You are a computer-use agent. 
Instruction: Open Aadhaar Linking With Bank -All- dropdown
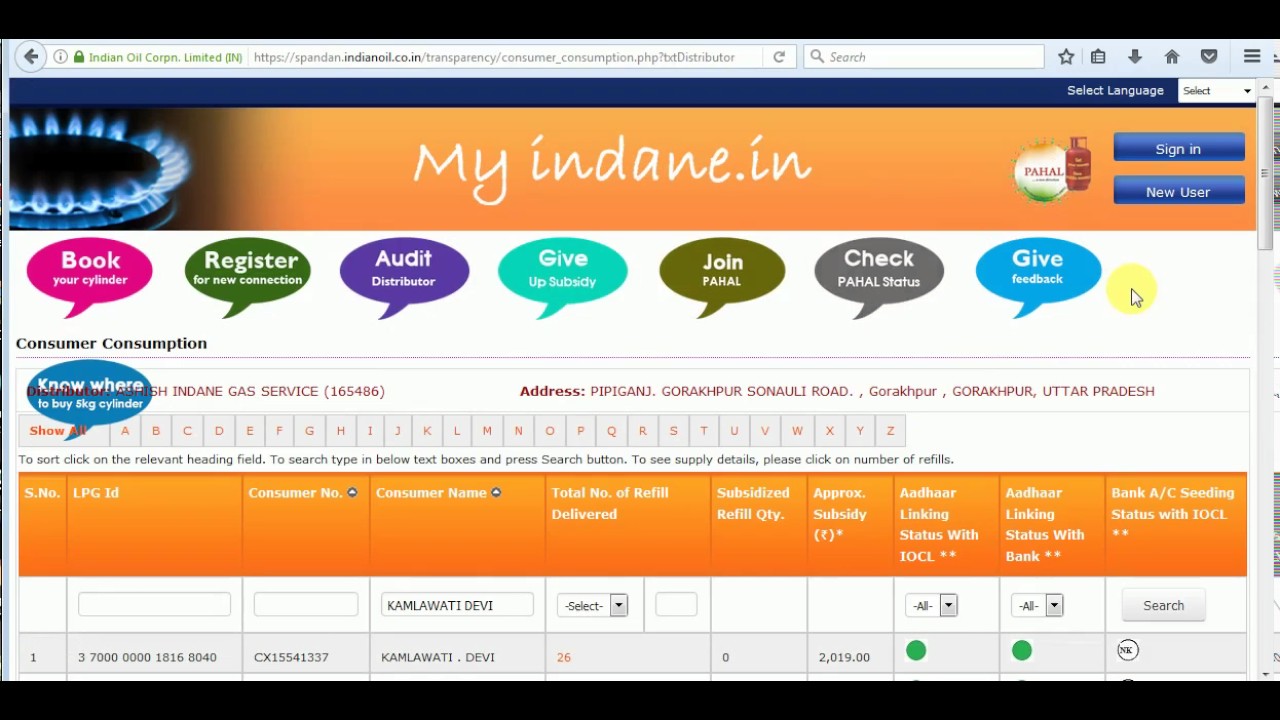coord(1037,605)
